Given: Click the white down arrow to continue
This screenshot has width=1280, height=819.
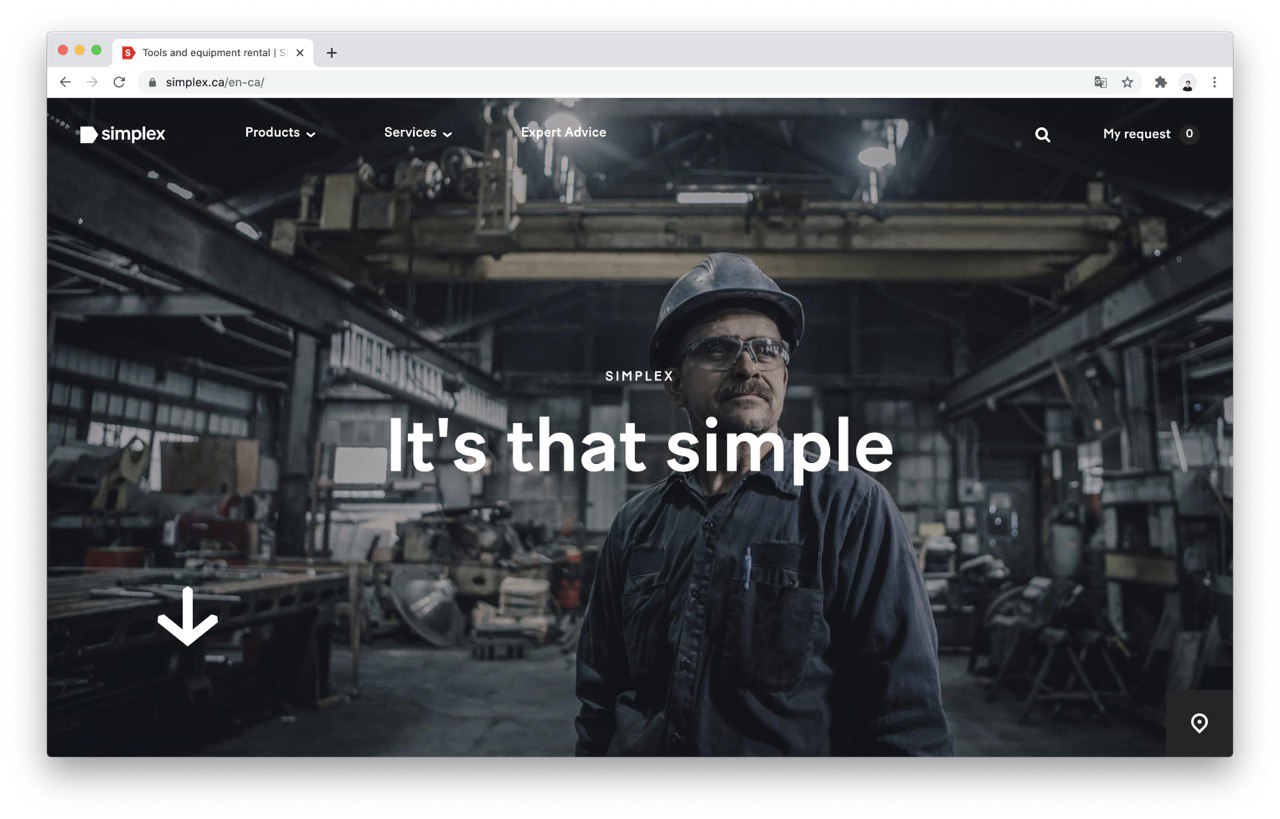Looking at the screenshot, I should pos(187,616).
